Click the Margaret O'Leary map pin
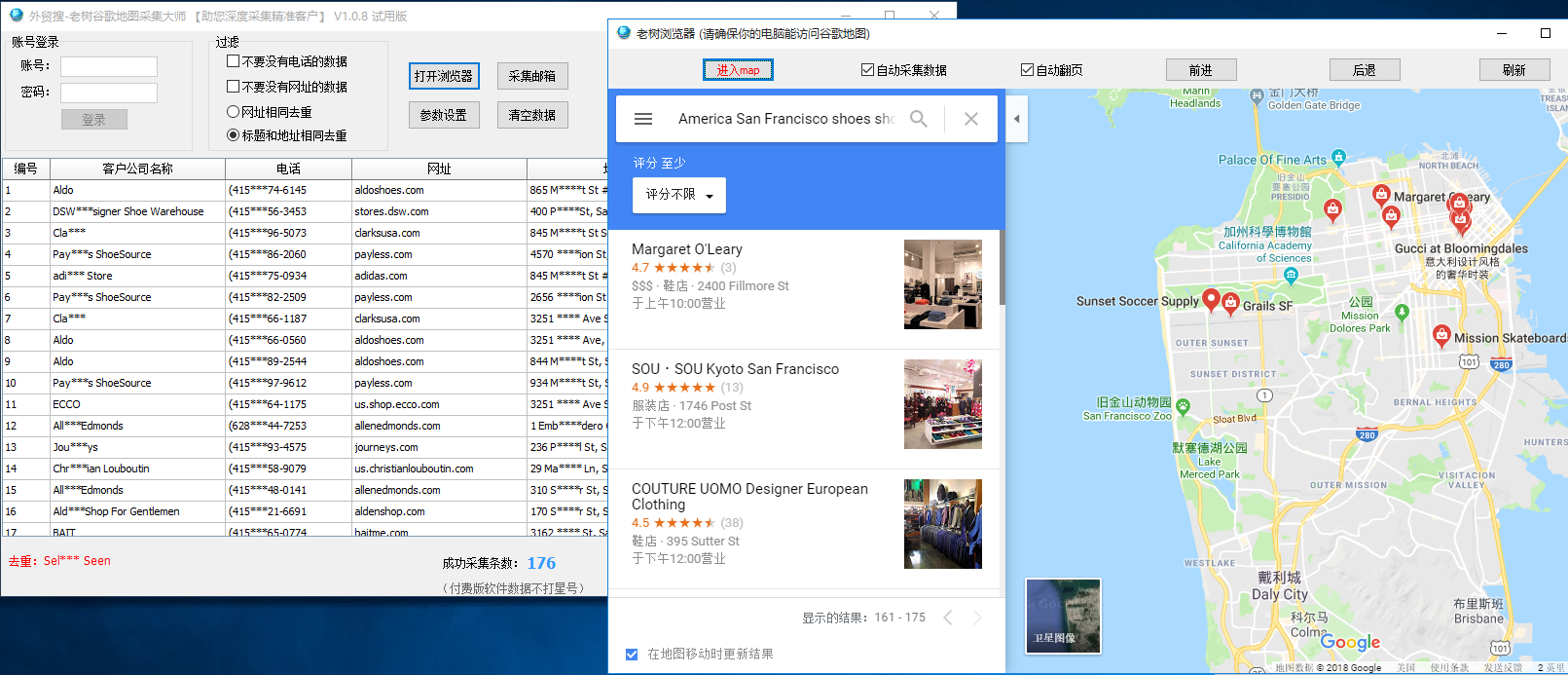The image size is (1568, 675). [x=1381, y=195]
